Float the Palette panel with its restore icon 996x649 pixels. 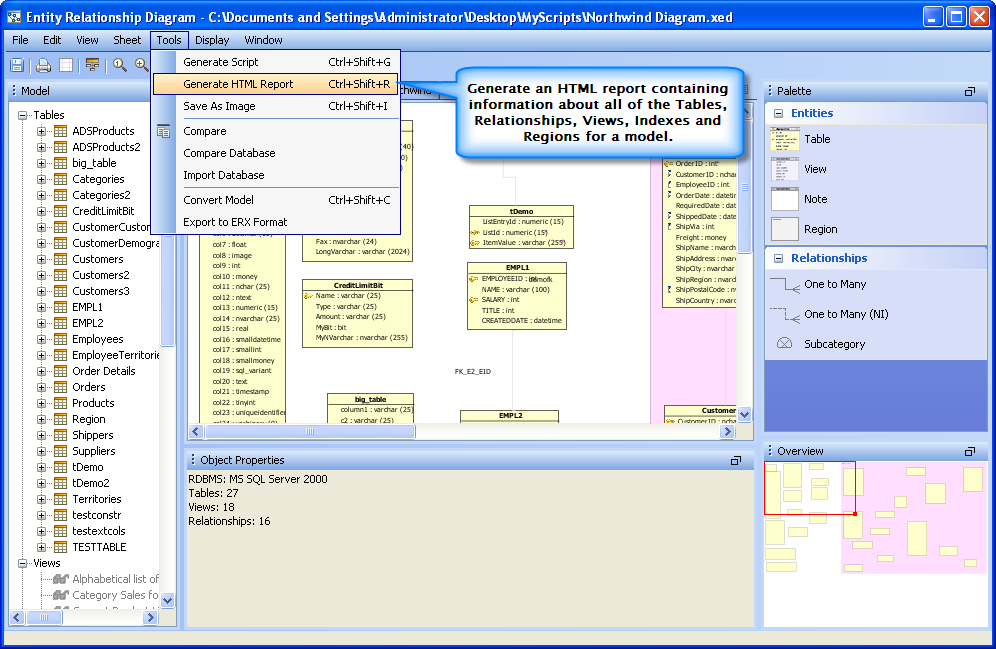tap(969, 91)
